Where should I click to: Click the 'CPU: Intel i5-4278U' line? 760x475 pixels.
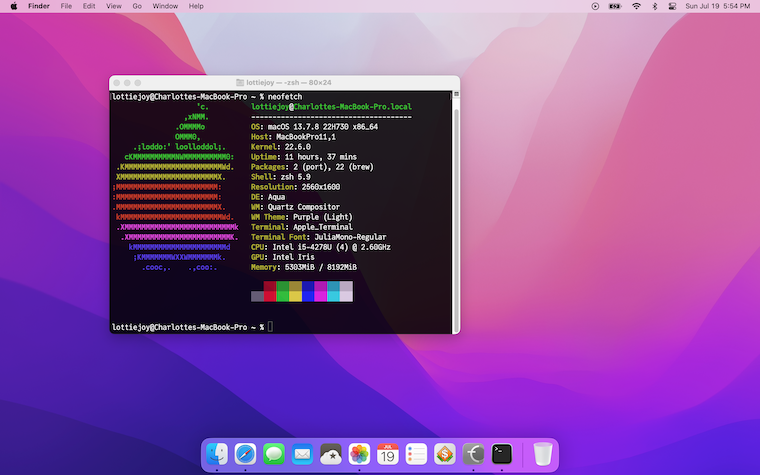pyautogui.click(x=321, y=247)
